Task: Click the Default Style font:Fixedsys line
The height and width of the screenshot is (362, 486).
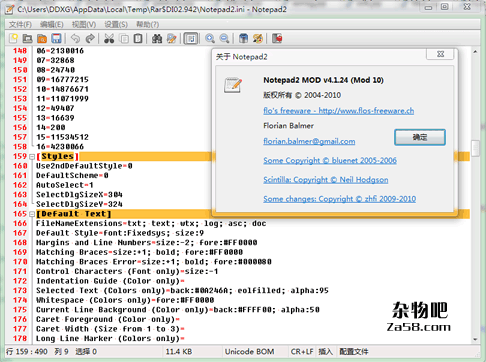Action: [x=120, y=233]
